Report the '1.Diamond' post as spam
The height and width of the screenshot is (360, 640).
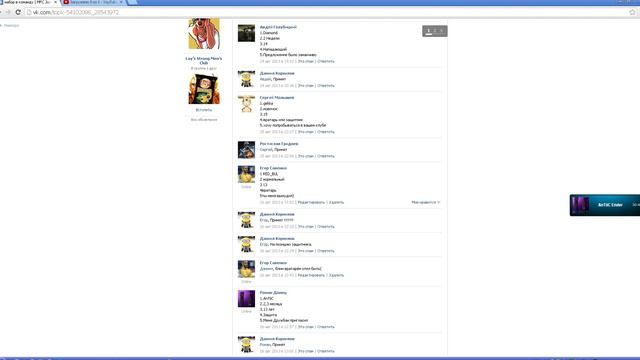pyautogui.click(x=306, y=61)
